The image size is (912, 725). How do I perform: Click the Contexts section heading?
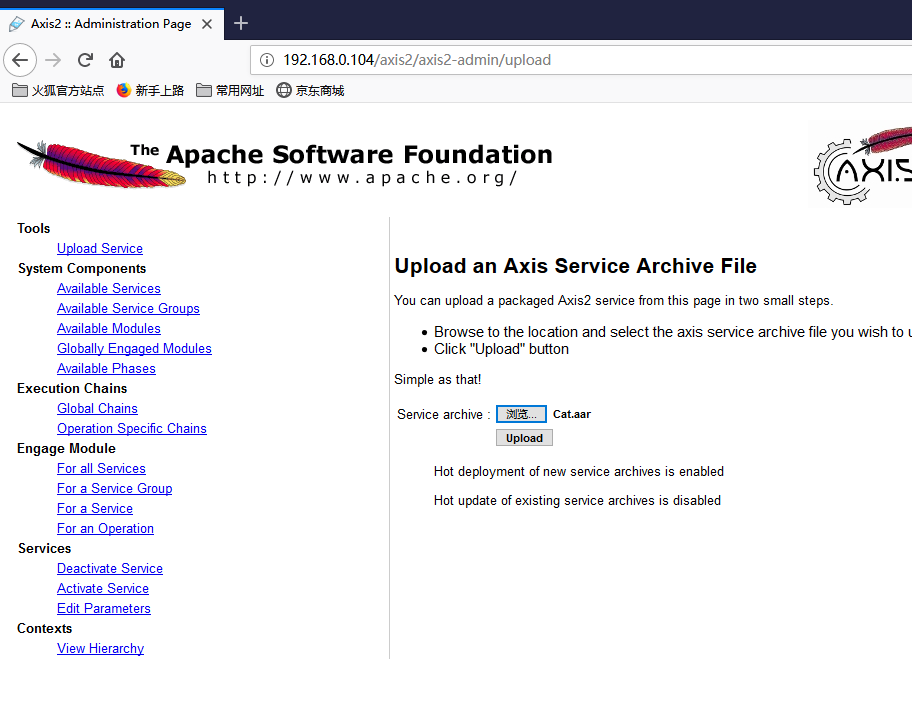pos(45,628)
